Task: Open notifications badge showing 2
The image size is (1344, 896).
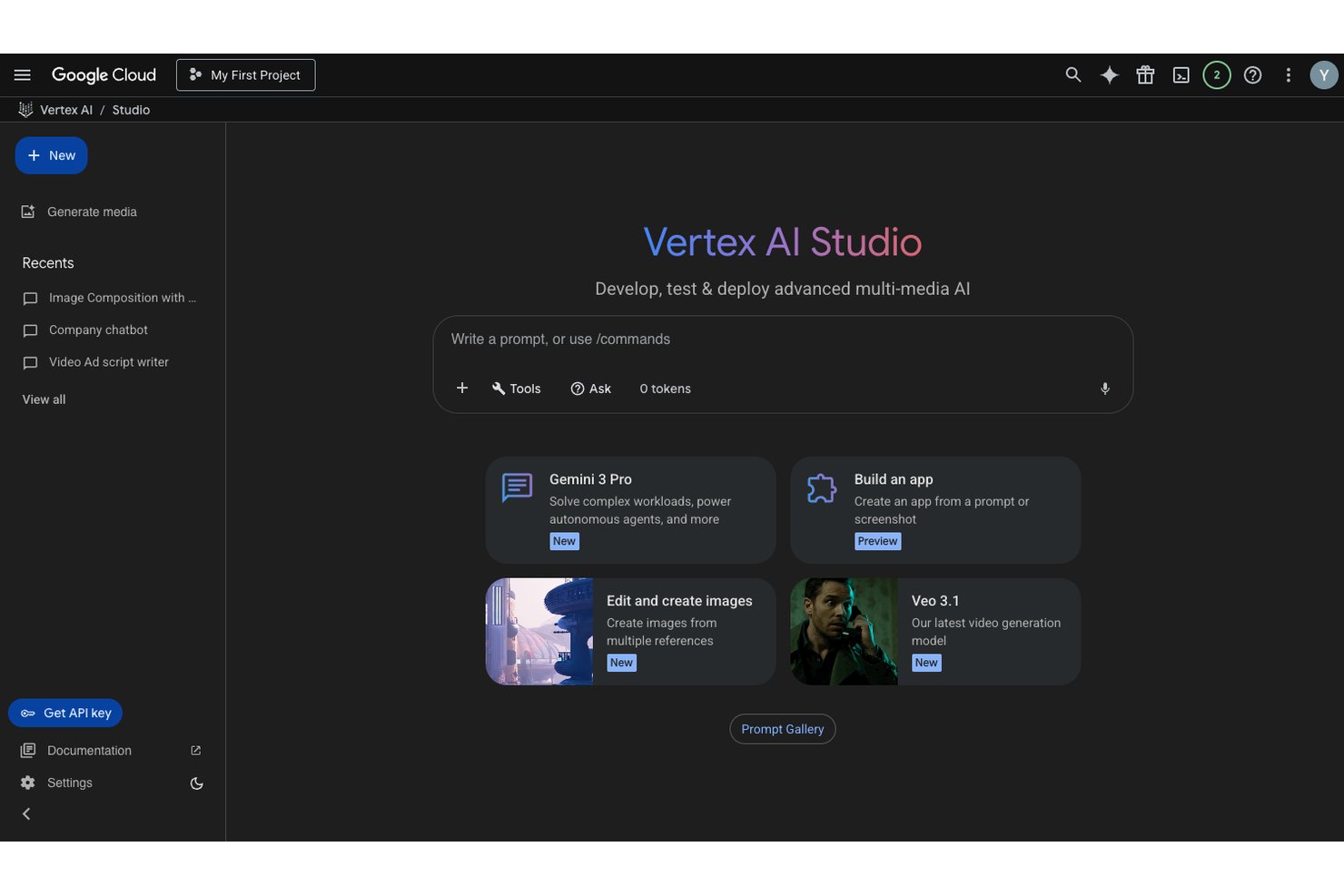Action: coord(1217,75)
